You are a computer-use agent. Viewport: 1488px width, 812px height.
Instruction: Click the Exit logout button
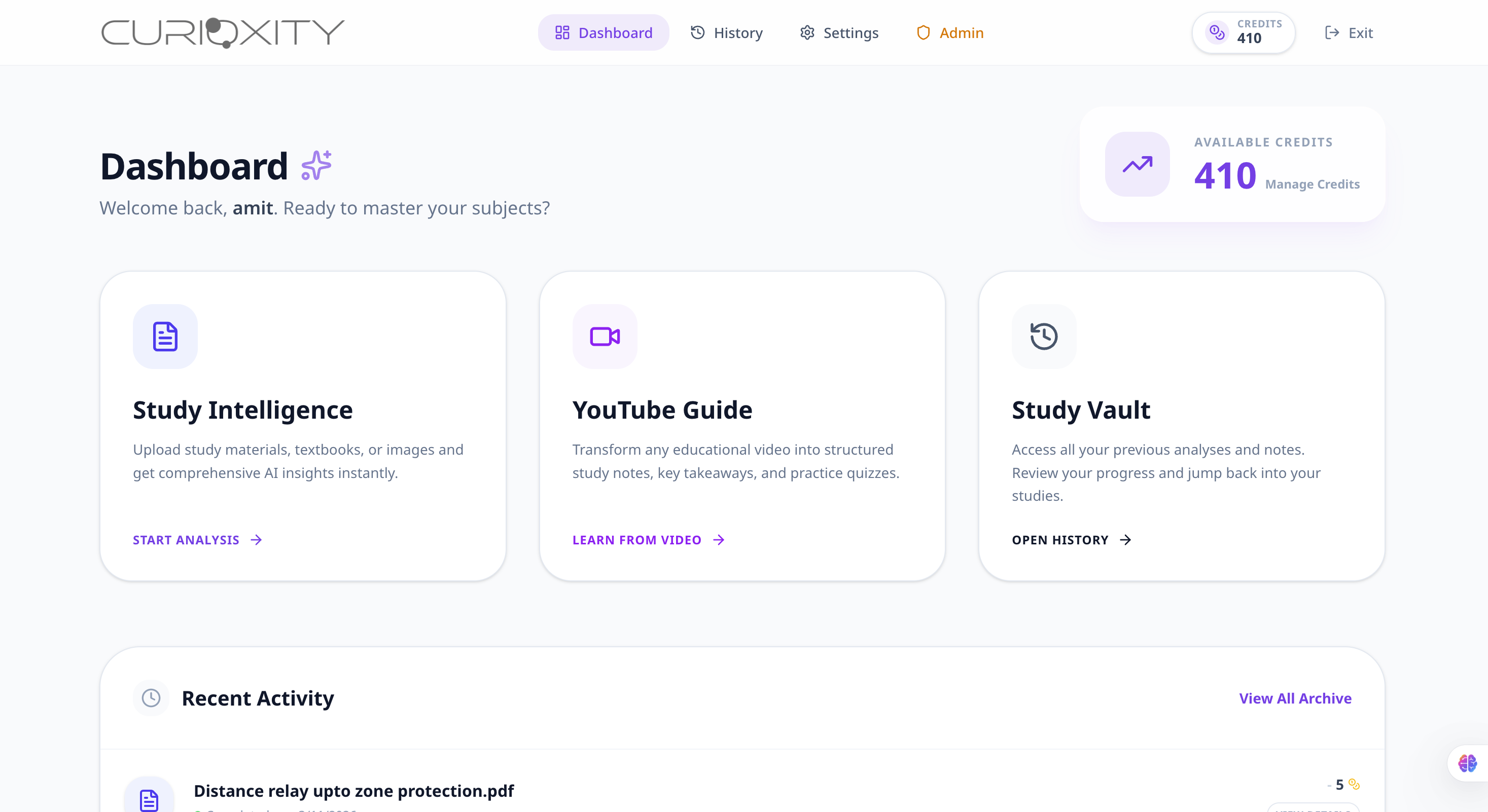[x=1348, y=32]
